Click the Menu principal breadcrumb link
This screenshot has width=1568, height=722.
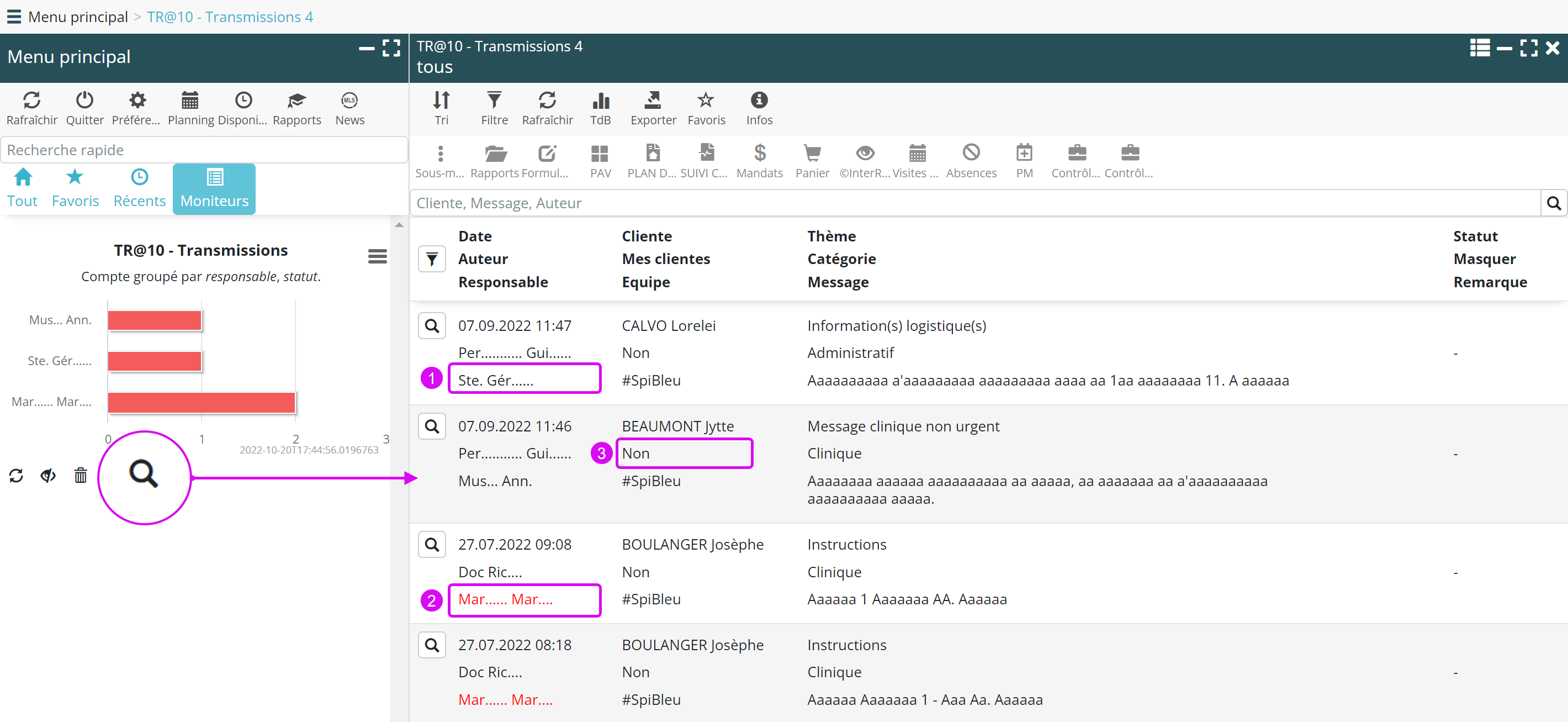pos(78,17)
